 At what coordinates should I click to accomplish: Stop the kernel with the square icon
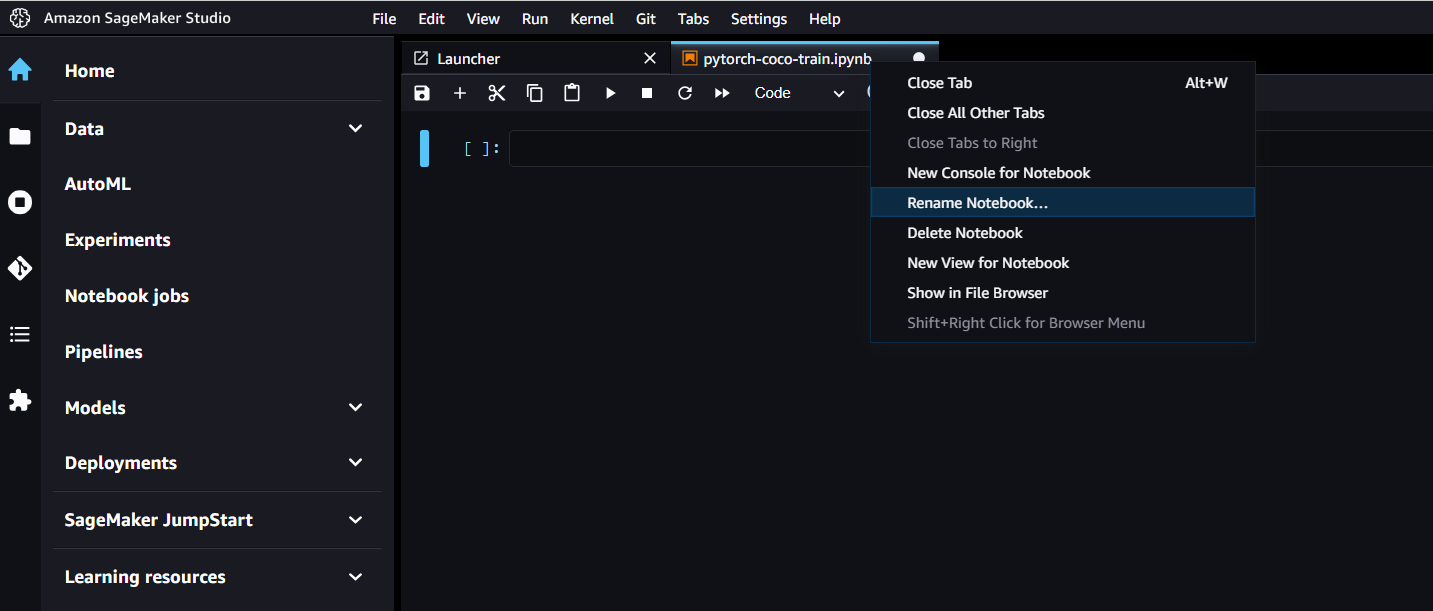point(647,93)
